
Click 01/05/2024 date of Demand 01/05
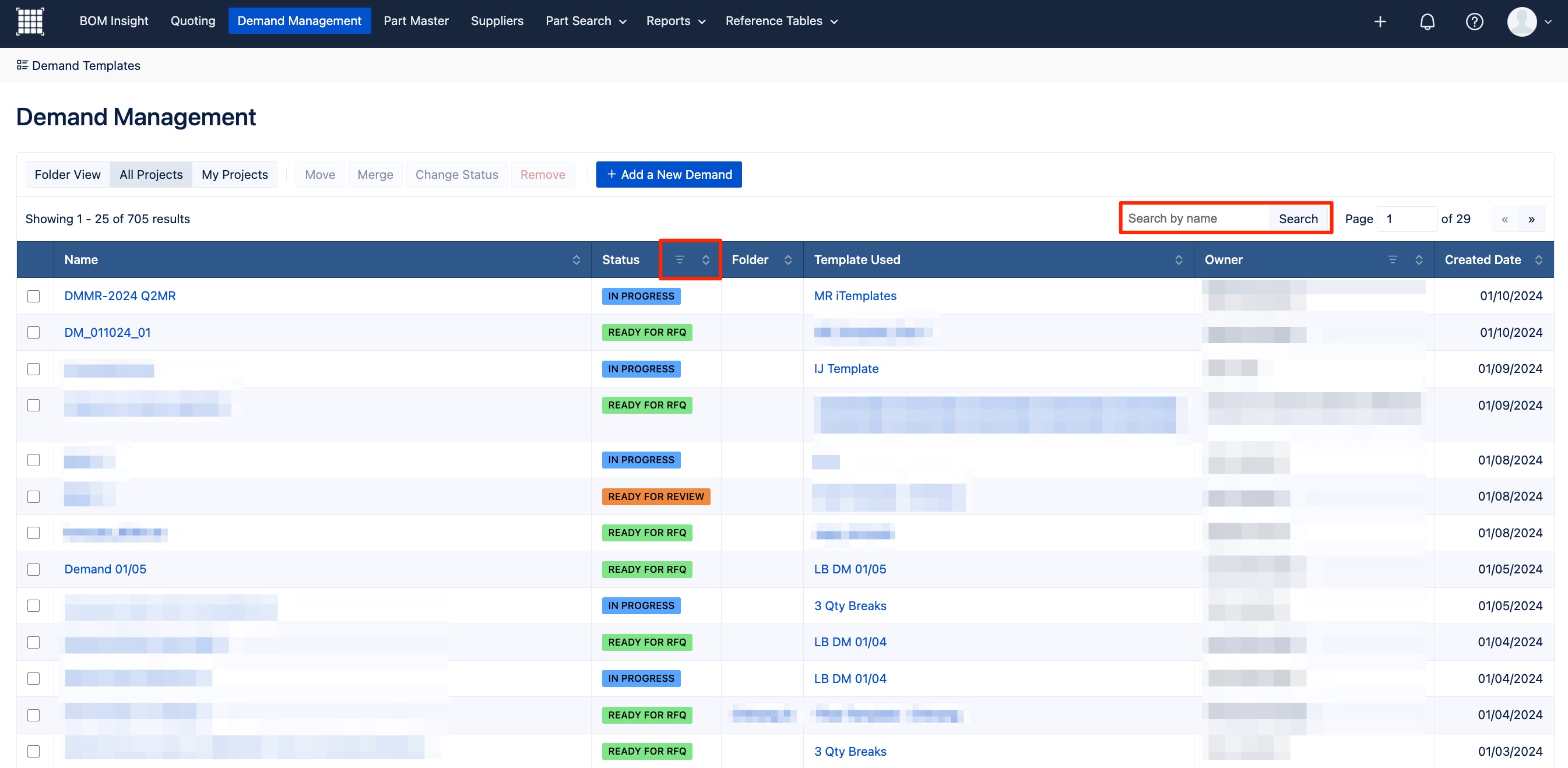point(1510,570)
